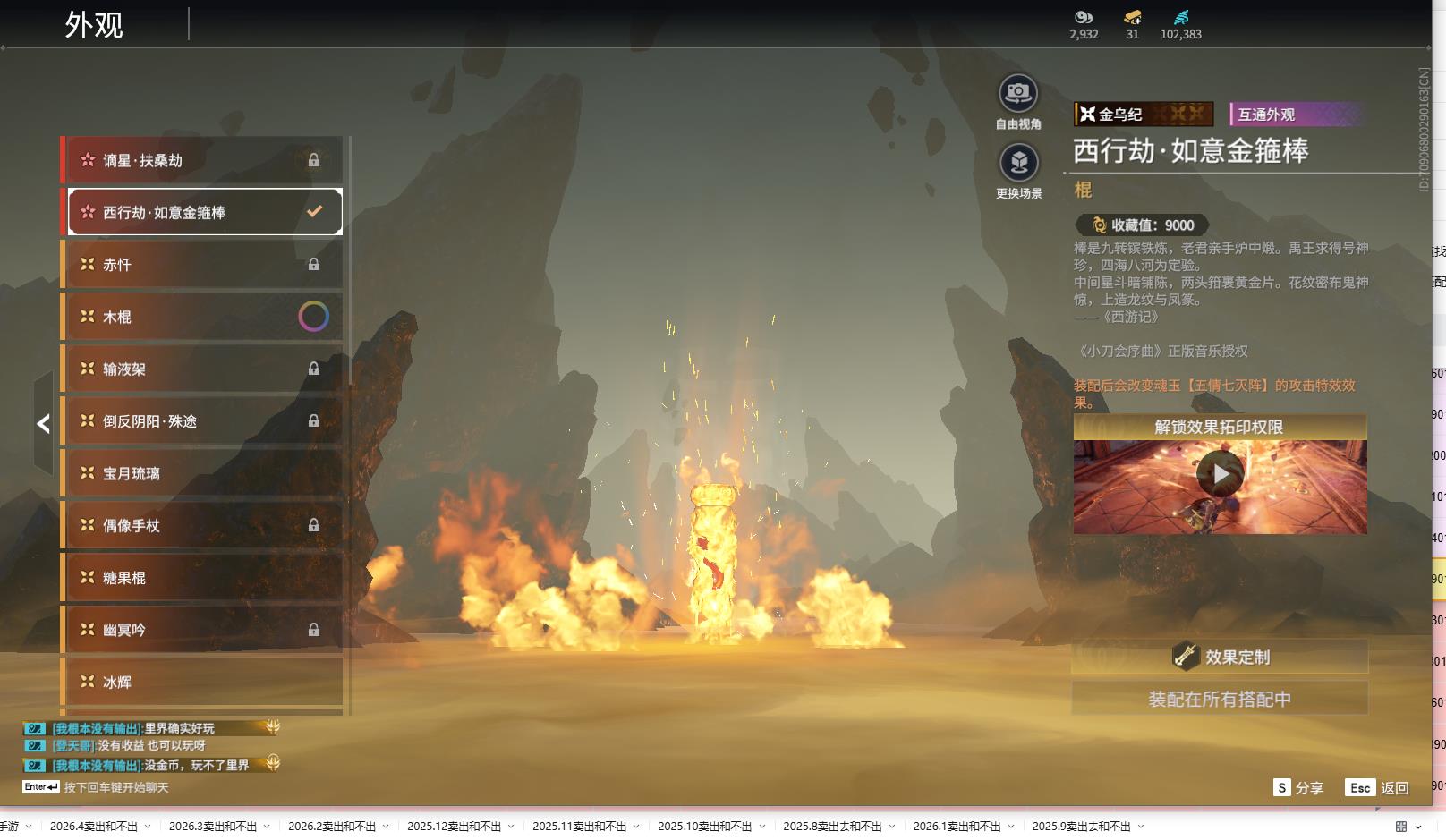This screenshot has width=1446, height=840.
Task: Click the lock icon on 赤忏
Action: [314, 265]
